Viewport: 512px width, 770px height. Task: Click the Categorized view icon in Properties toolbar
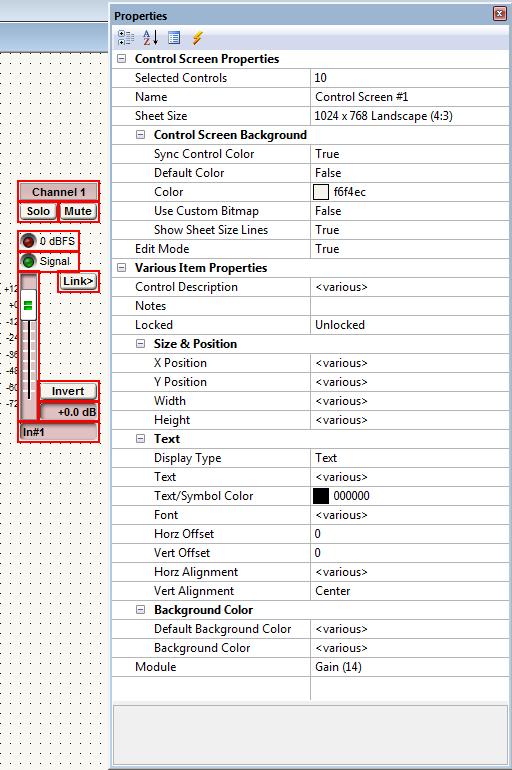[126, 38]
